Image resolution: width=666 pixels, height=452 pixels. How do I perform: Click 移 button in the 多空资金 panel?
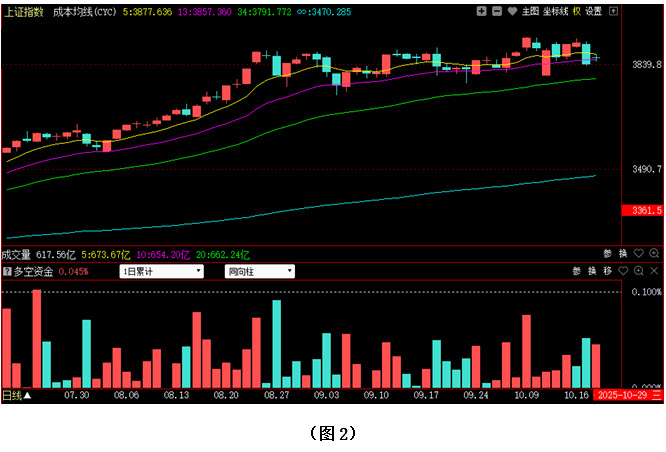tap(607, 271)
